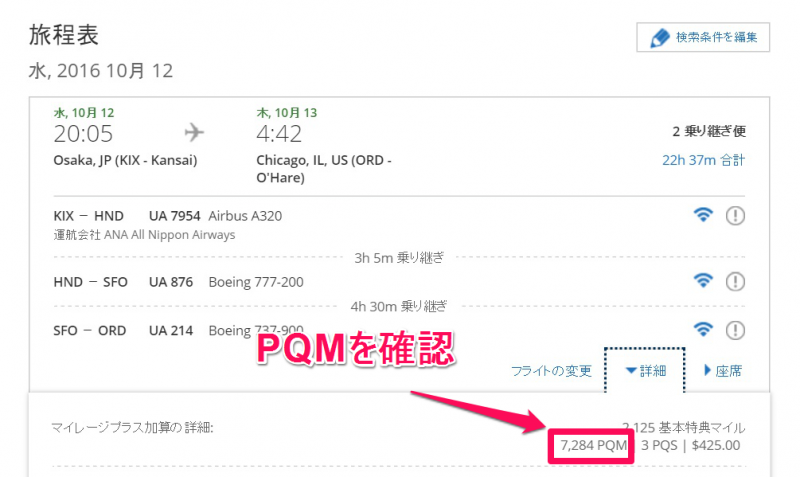Click the Airbus A320 aircraft text
This screenshot has height=477, width=800.
[x=245, y=216]
